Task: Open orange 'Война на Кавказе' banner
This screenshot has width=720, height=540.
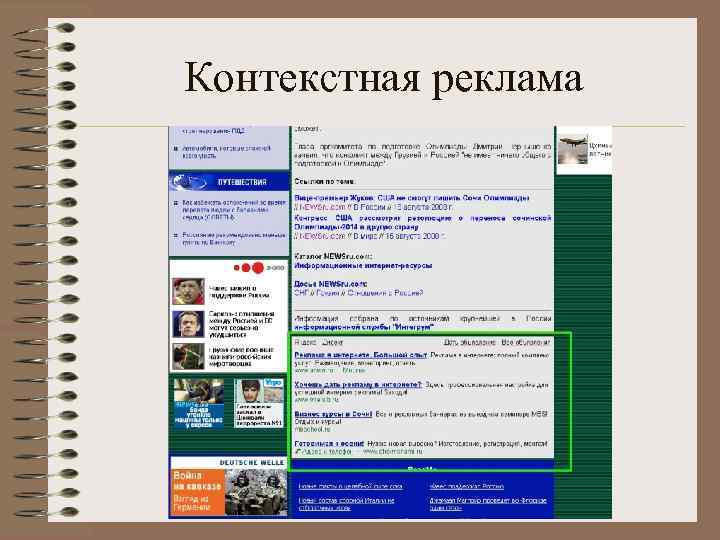Action: pyautogui.click(x=198, y=492)
